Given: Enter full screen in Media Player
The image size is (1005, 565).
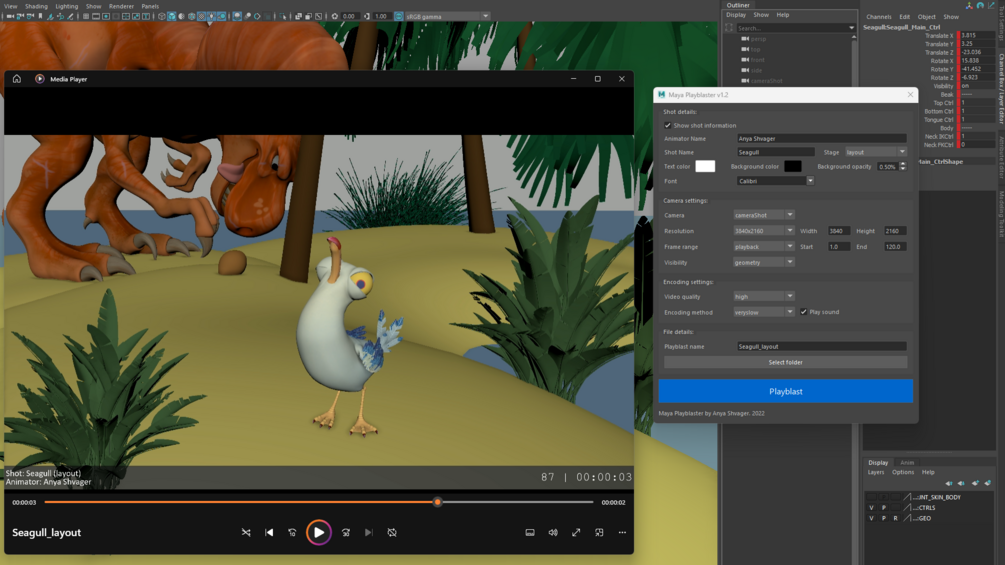Looking at the screenshot, I should [x=576, y=532].
